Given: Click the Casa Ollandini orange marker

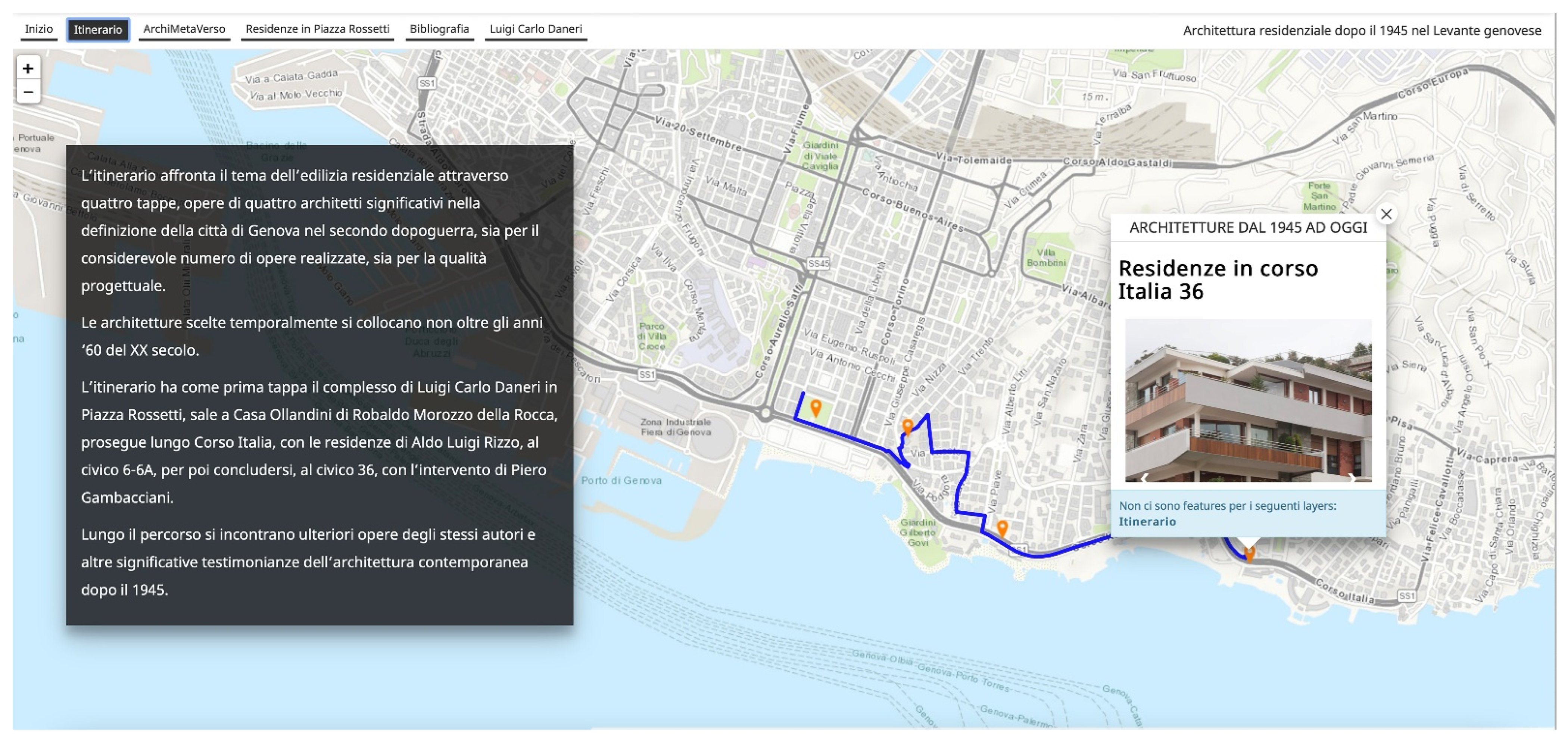Looking at the screenshot, I should [x=907, y=425].
